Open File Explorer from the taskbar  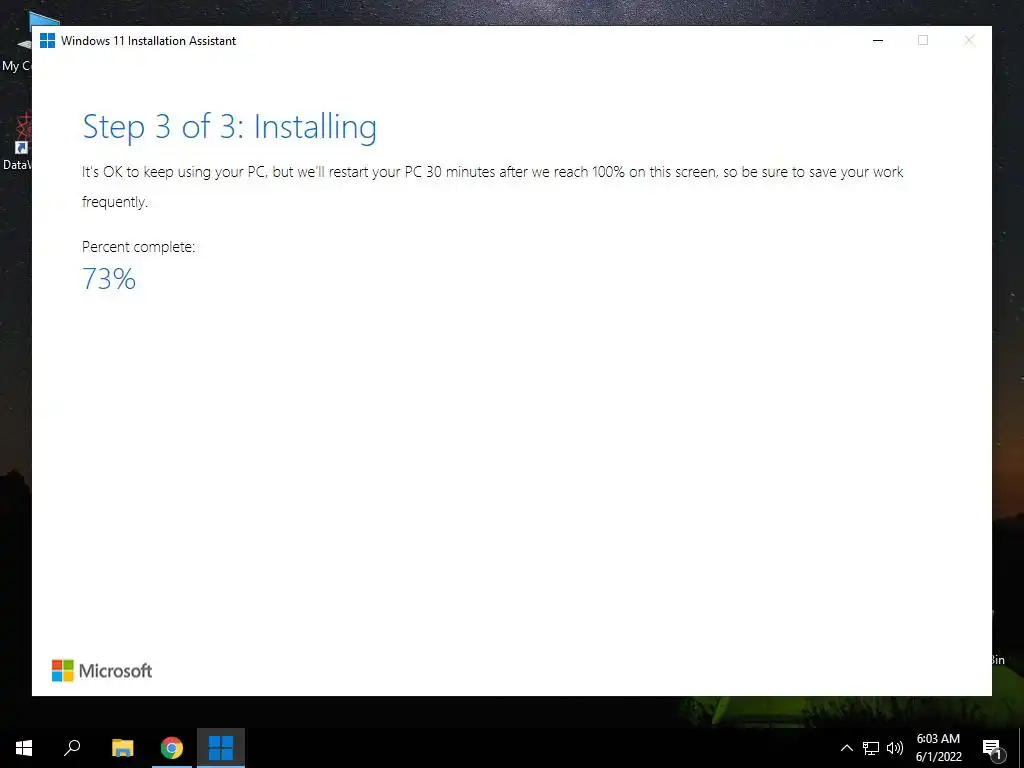coord(123,748)
